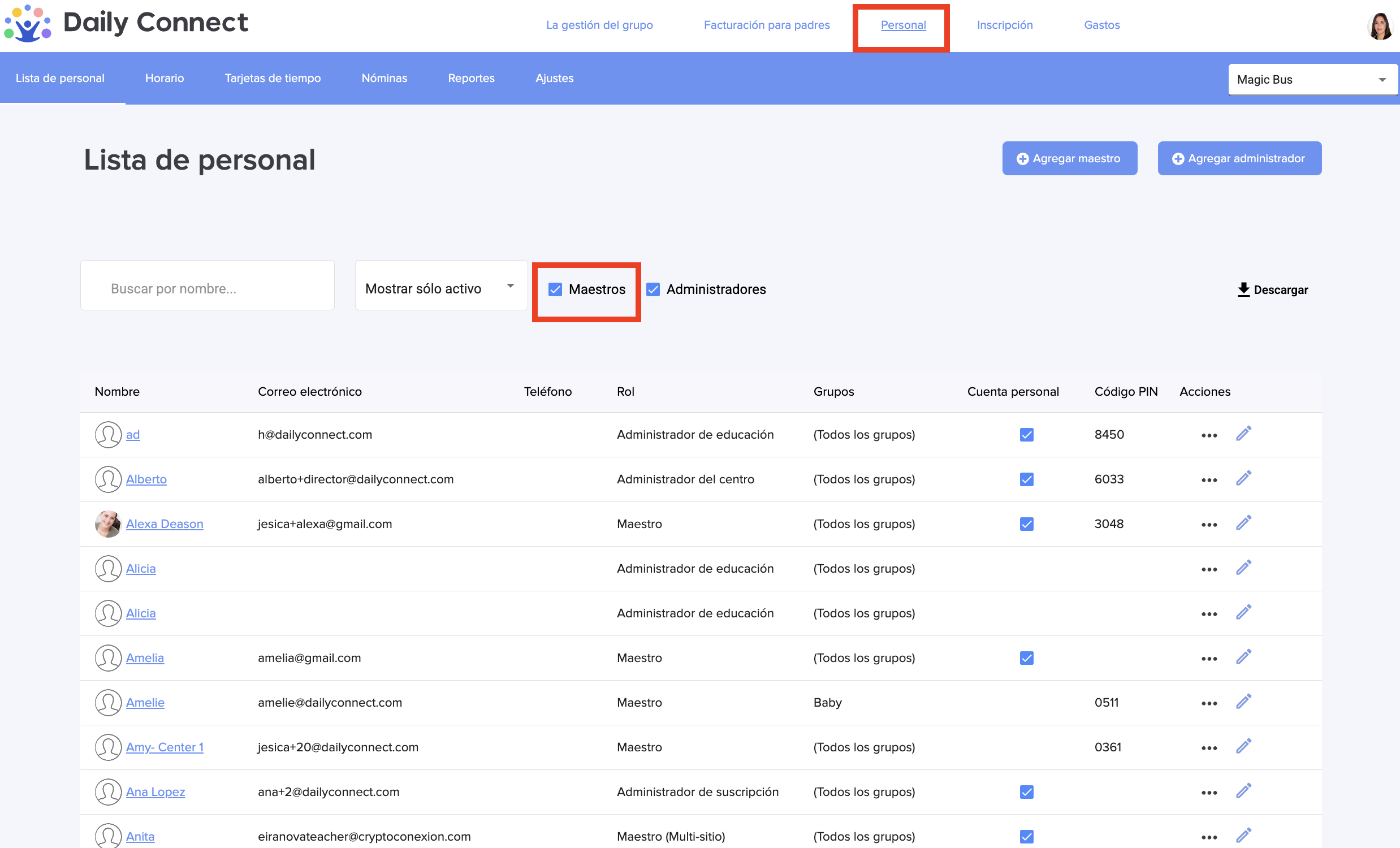Viewport: 1400px width, 848px height.
Task: Toggle the Administradores checkbox
Action: [654, 289]
